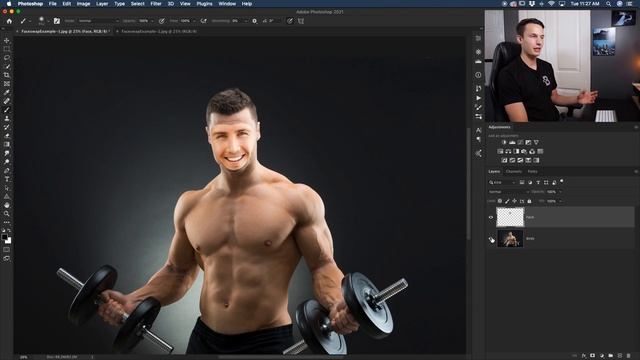Switch to the Channels tab
640x360 pixels.
pos(513,171)
